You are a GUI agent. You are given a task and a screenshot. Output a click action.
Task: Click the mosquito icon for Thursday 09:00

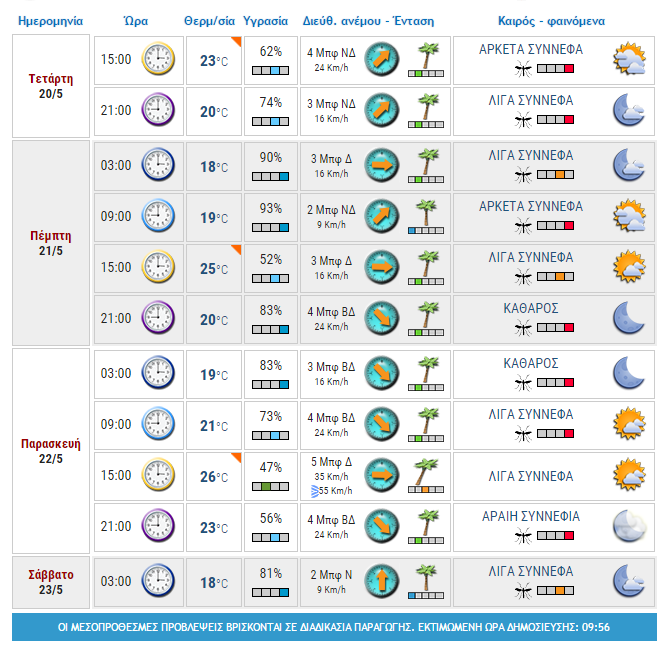coord(523,226)
